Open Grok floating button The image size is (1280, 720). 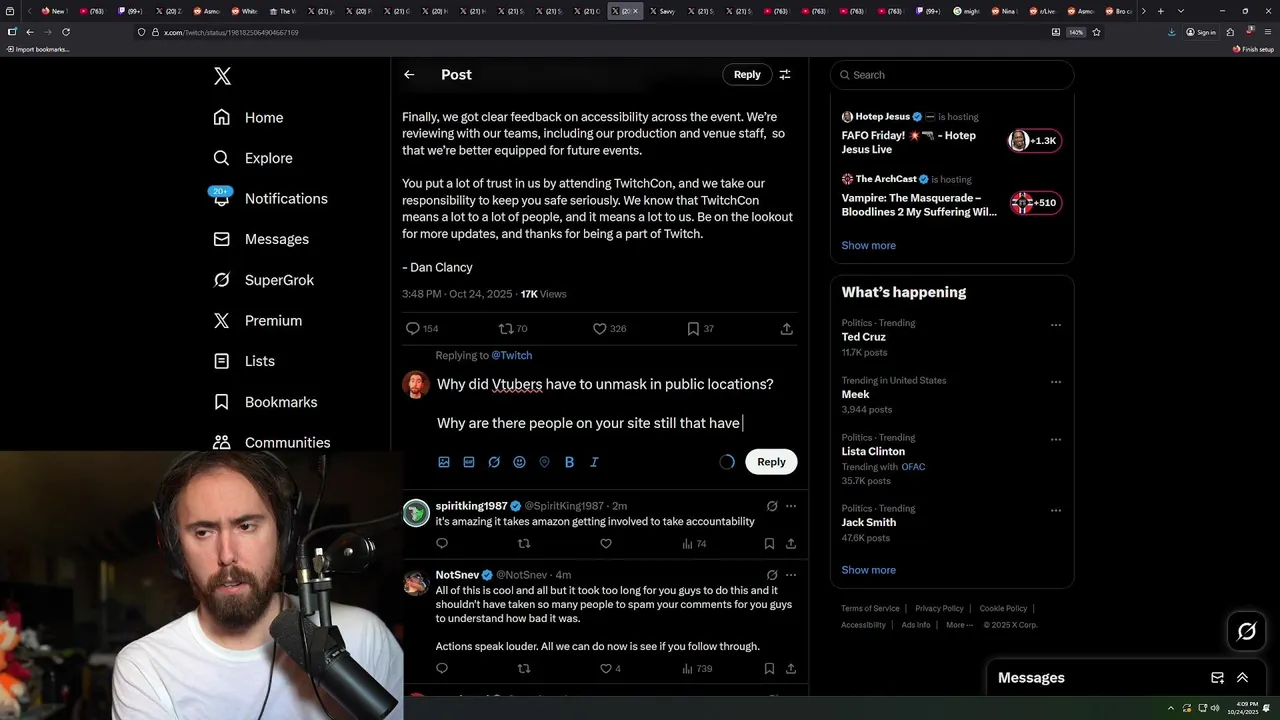(1247, 631)
